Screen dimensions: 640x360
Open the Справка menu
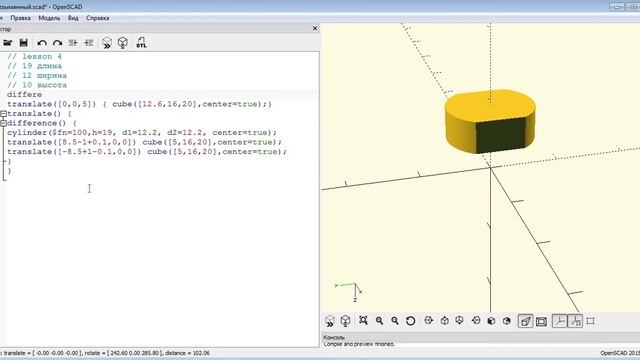pos(98,18)
